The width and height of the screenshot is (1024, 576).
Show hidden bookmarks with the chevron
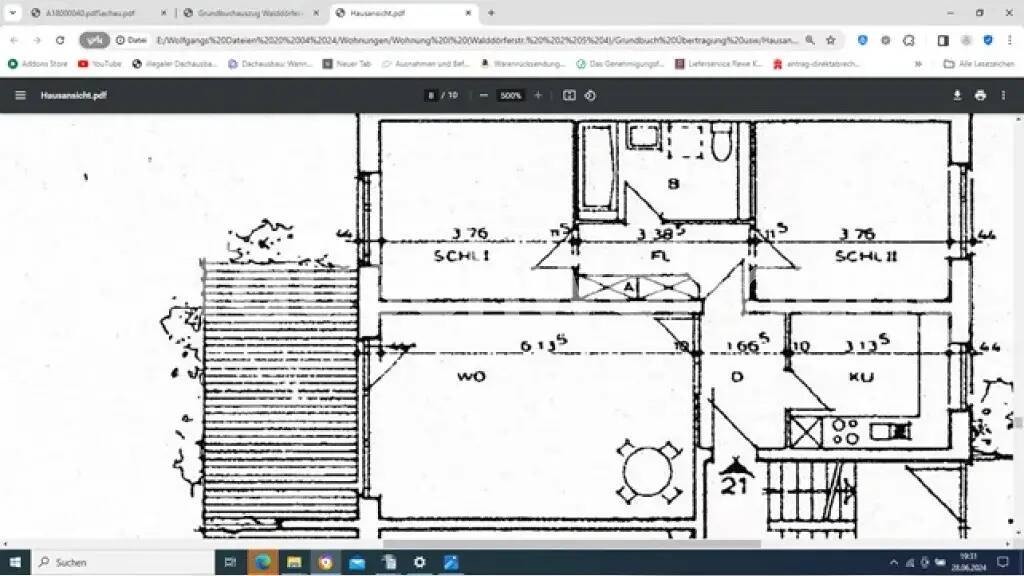click(918, 63)
